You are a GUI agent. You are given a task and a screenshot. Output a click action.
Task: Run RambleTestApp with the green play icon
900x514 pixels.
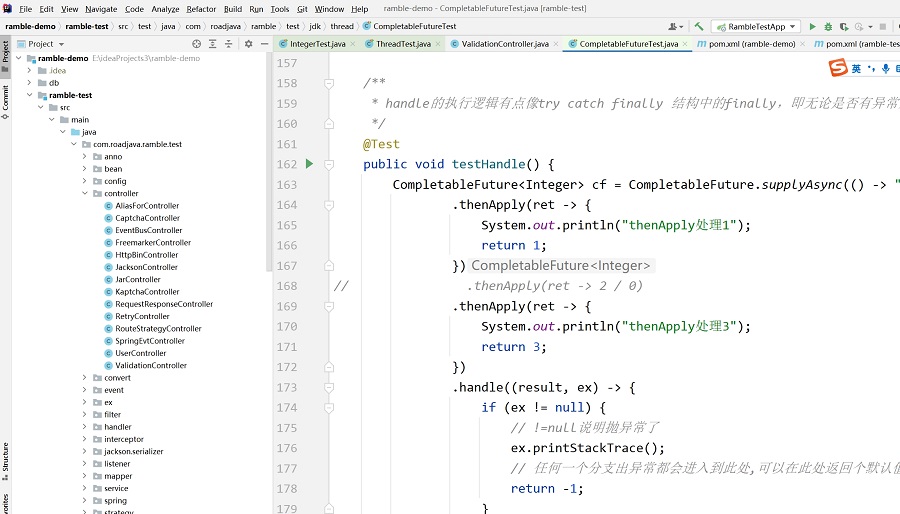pyautogui.click(x=812, y=26)
